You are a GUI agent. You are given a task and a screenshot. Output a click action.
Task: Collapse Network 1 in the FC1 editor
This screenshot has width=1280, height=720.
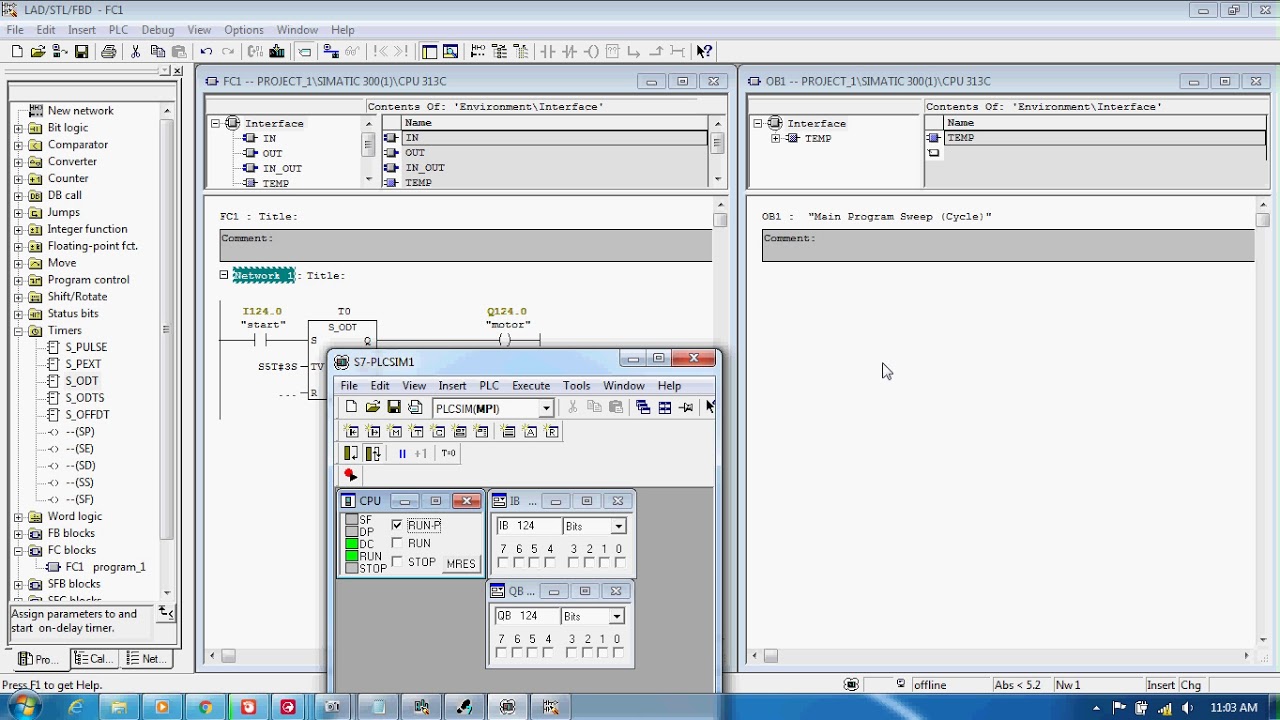(x=224, y=275)
